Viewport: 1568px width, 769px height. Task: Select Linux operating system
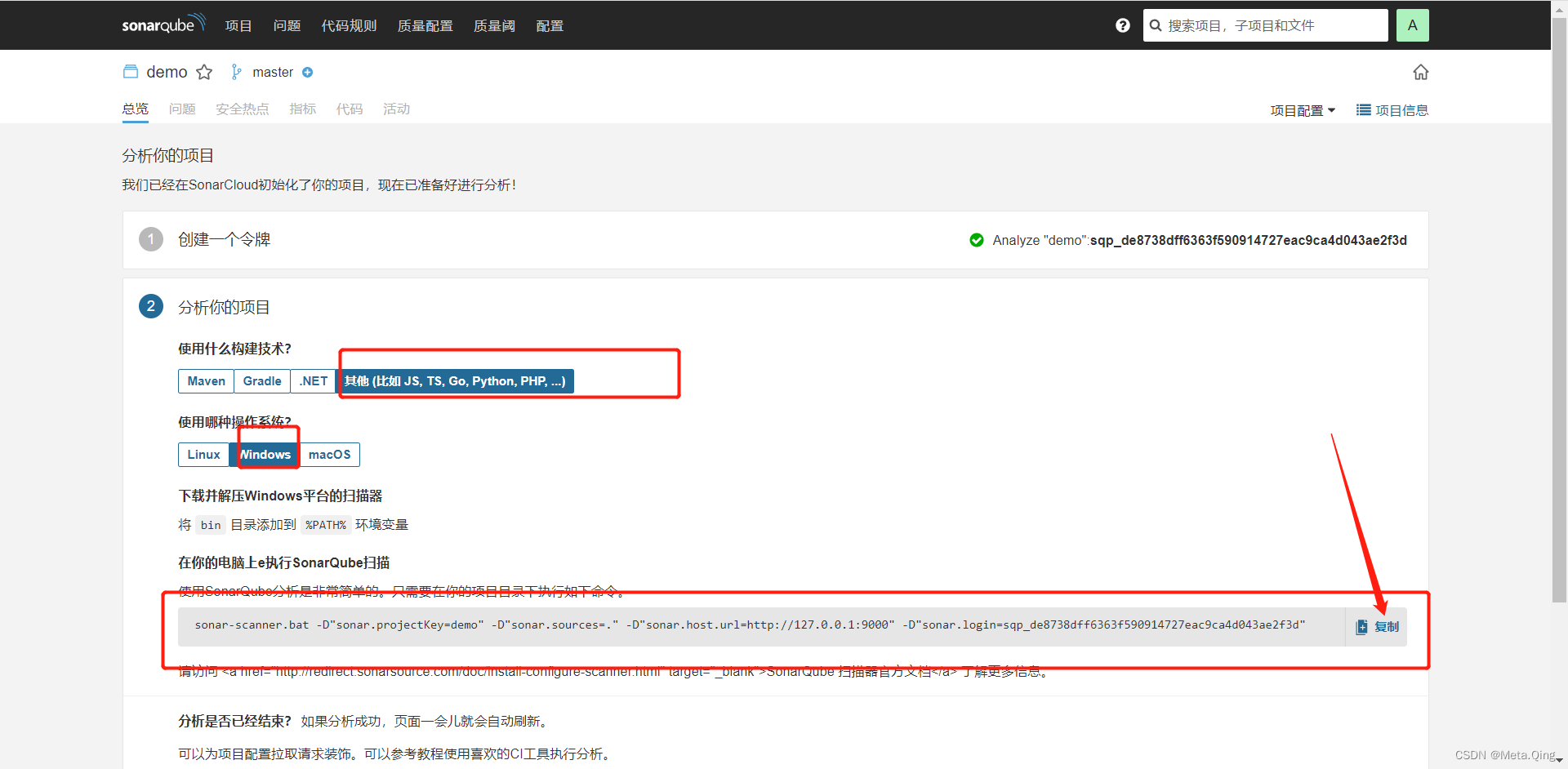pos(203,455)
